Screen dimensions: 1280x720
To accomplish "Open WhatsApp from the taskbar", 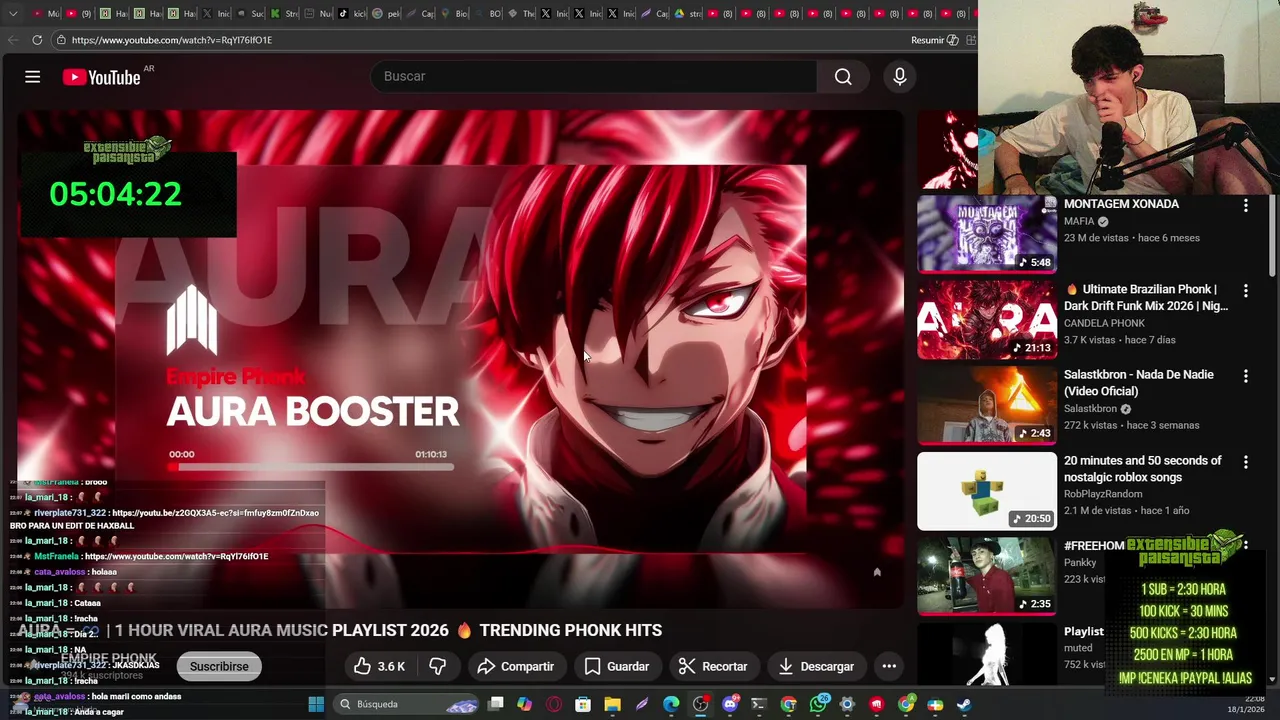I will tap(818, 704).
